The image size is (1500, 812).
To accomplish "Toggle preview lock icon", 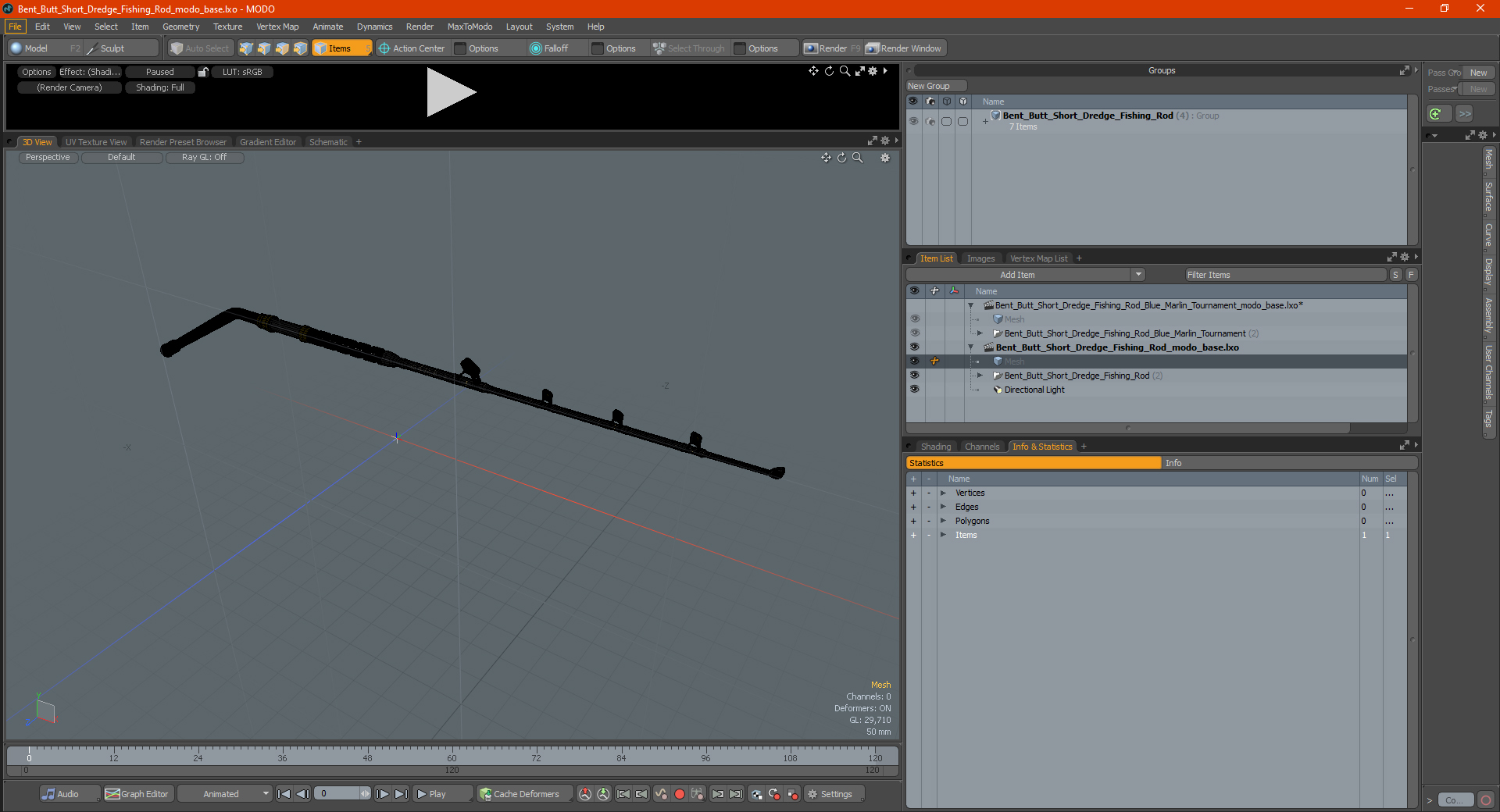I will (x=203, y=72).
